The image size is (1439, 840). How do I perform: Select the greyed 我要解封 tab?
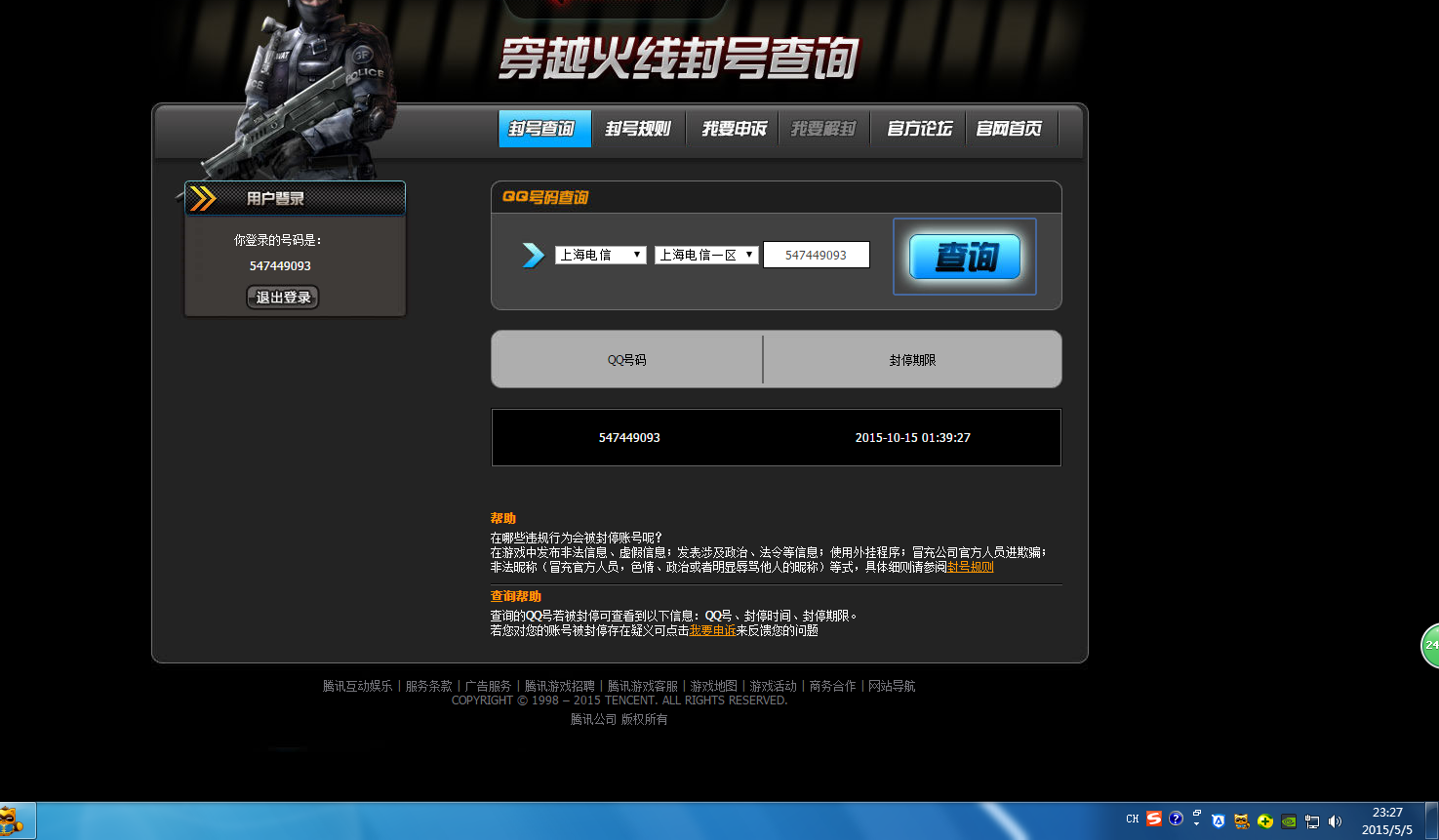[x=823, y=129]
